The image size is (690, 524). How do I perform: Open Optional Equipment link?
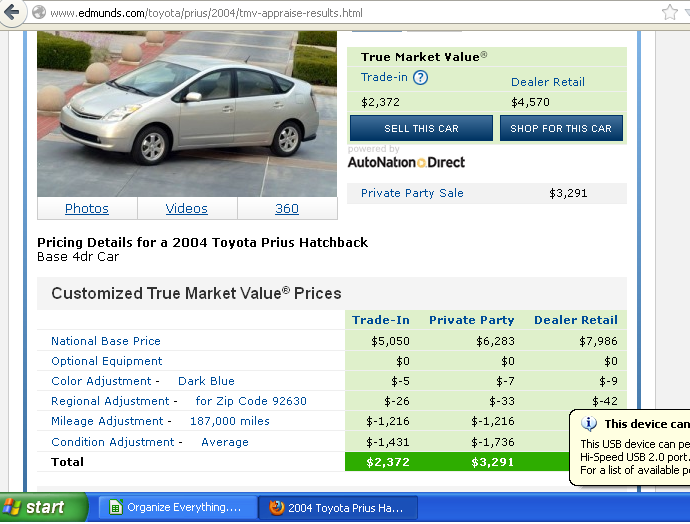click(x=106, y=361)
